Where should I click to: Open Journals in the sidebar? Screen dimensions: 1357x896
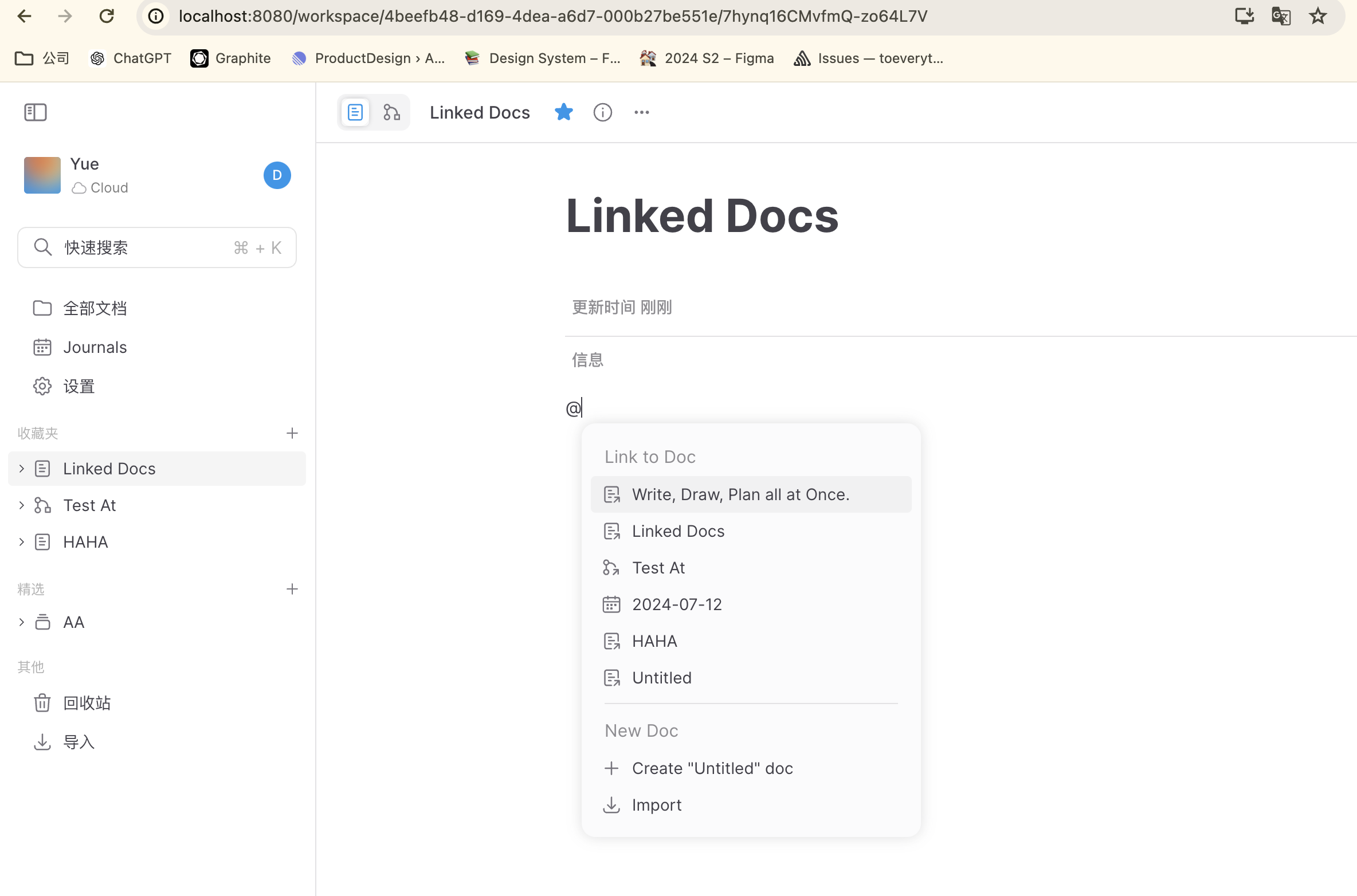point(95,347)
